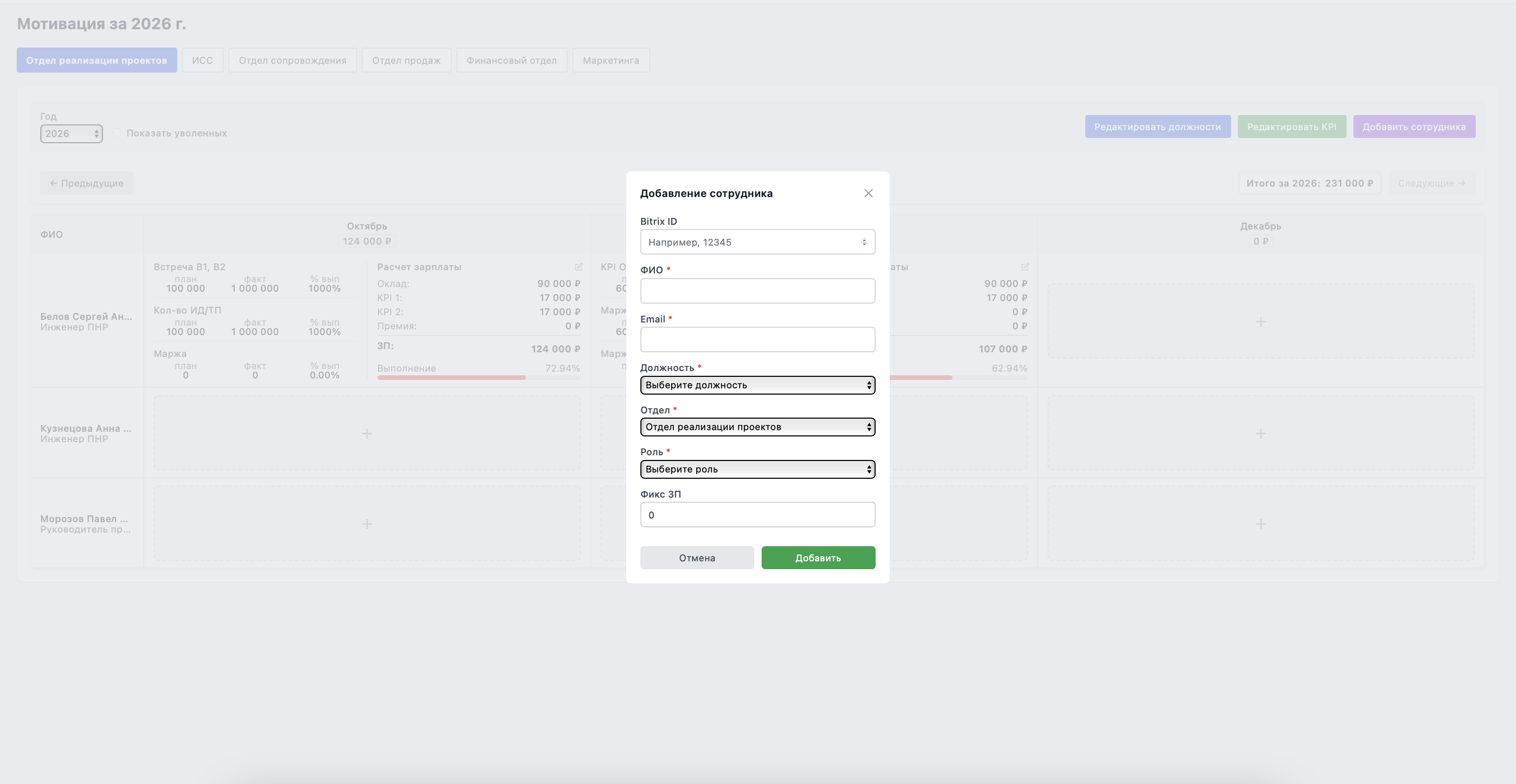Add December entry for Морозов Павел
The image size is (1516, 784).
tap(1260, 523)
